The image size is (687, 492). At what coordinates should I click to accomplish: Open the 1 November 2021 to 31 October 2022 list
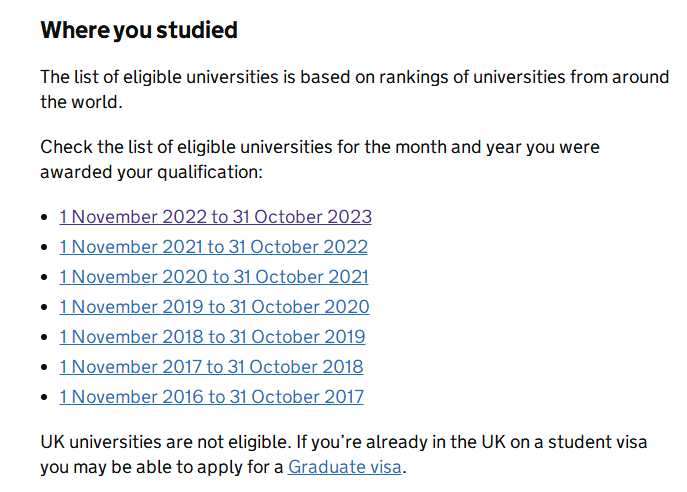[x=213, y=247]
